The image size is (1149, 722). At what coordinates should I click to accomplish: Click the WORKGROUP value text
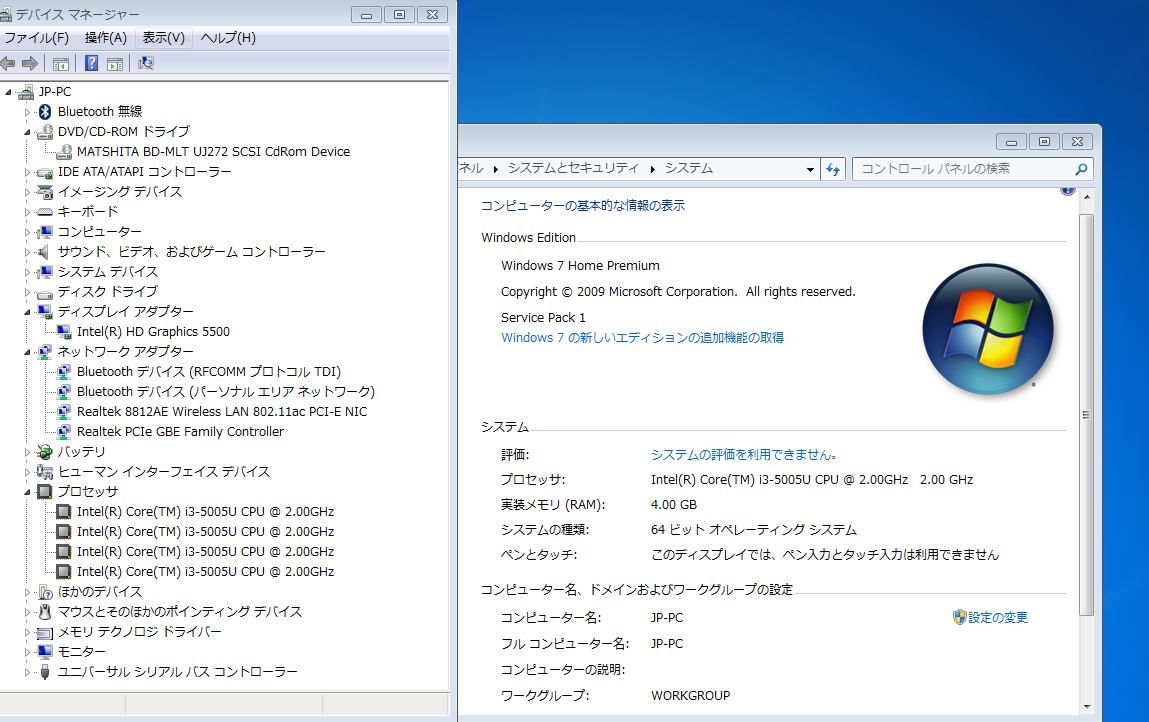click(x=690, y=696)
